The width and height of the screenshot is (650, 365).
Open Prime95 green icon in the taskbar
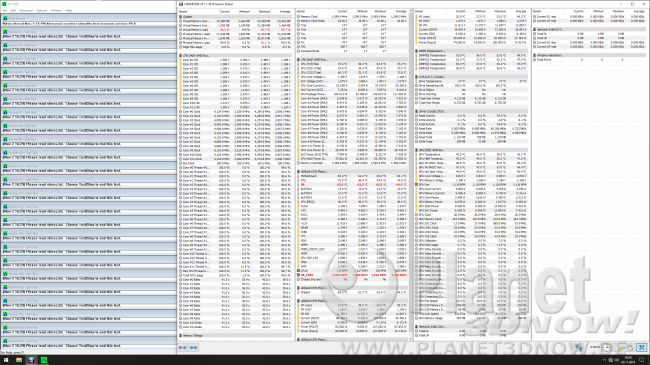click(x=44, y=360)
